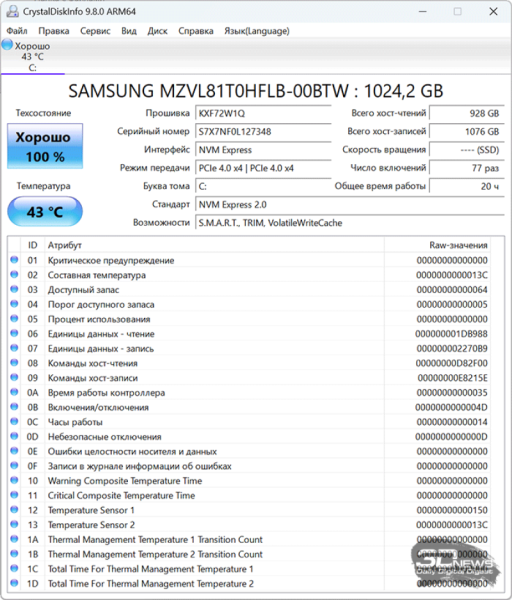Viewport: 512px width, 600px height.
Task: Click the power on hours value 20 ч
Action: click(467, 186)
